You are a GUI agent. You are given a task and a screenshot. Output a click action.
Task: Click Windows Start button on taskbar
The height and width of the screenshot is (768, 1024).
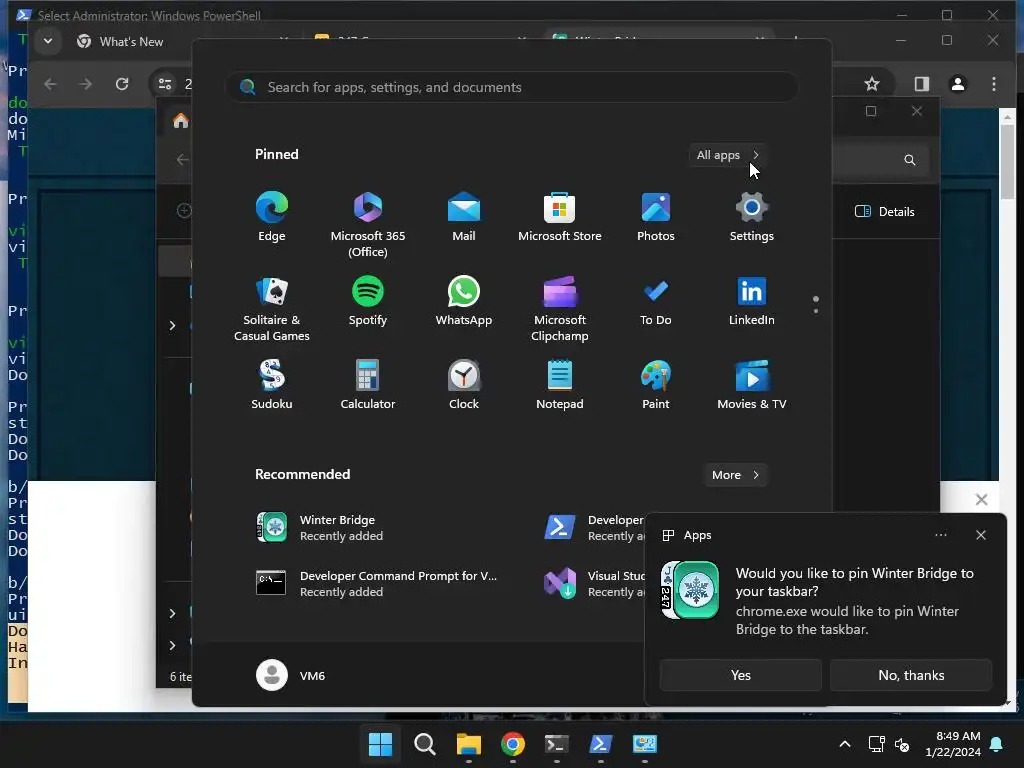pyautogui.click(x=380, y=744)
